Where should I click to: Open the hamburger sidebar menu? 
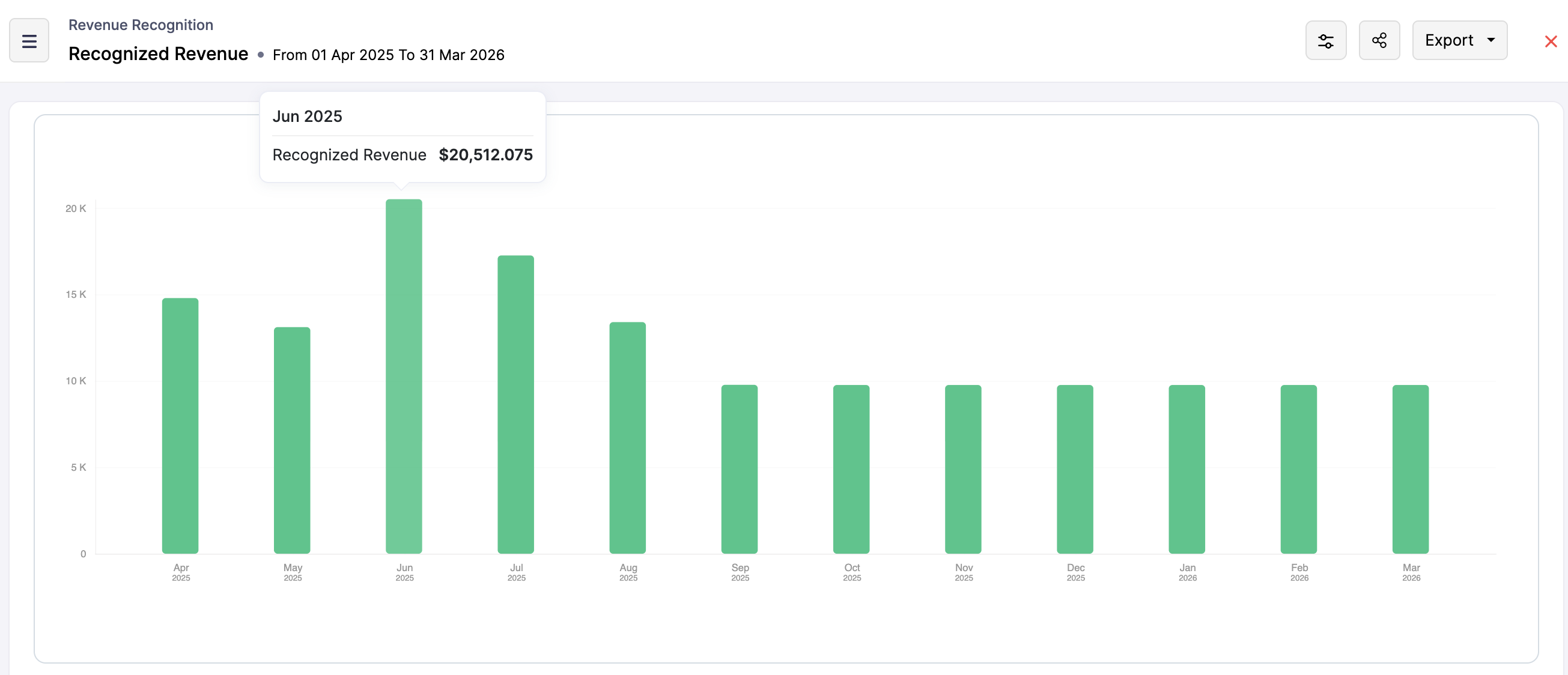point(29,41)
